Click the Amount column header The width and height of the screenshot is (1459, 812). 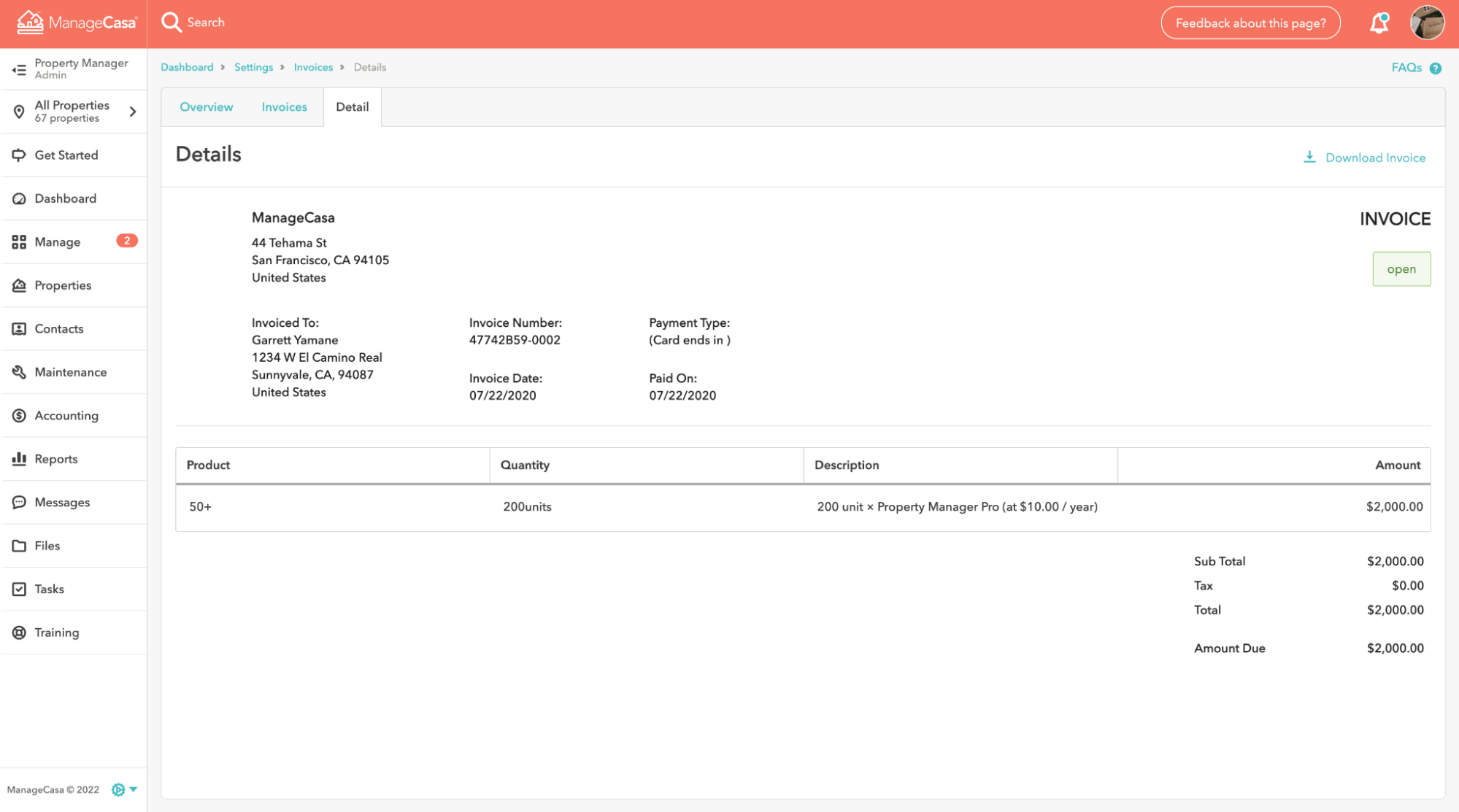click(1274, 465)
